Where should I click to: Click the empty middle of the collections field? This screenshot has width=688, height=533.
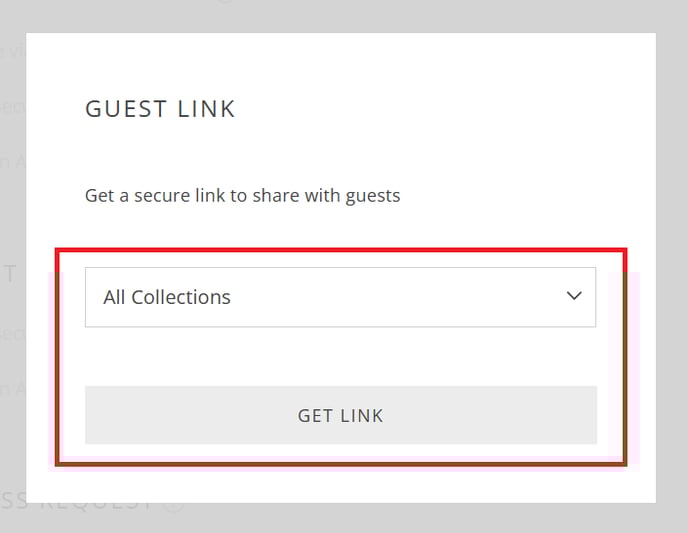[x=400, y=297]
